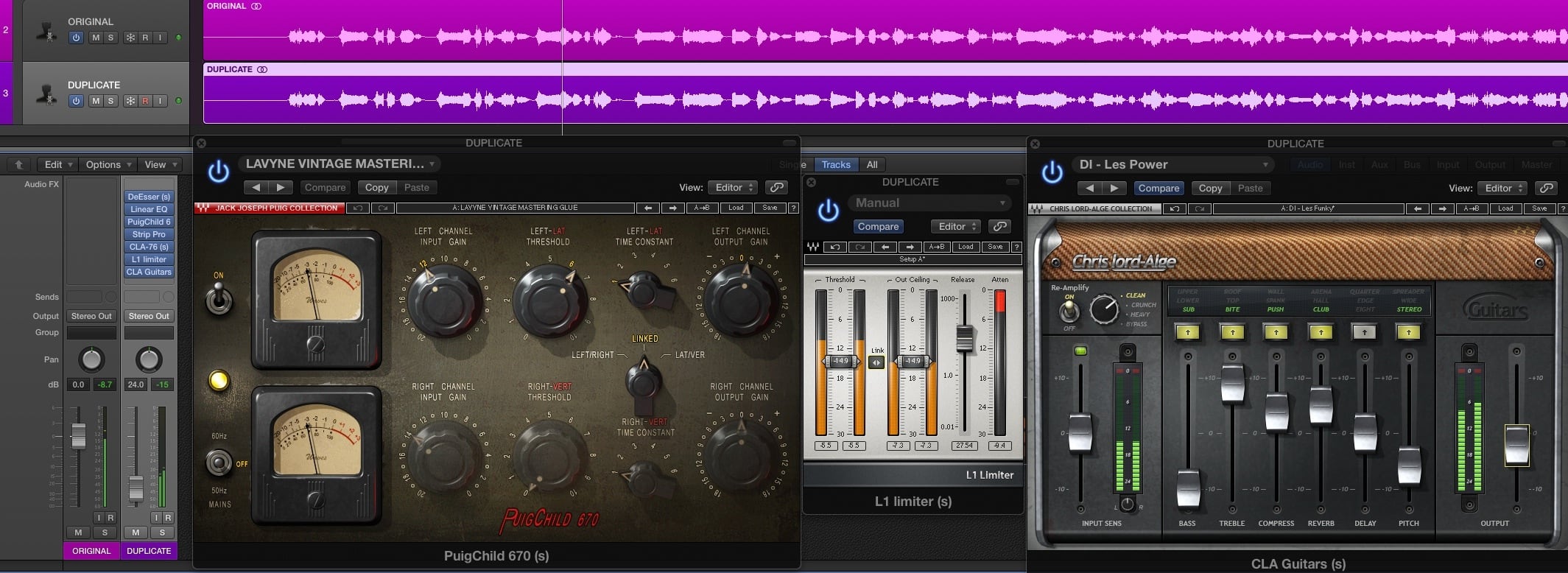This screenshot has width=1568, height=573.
Task: Open View Editor dropdown in CLA Guitars window
Action: click(x=1502, y=188)
